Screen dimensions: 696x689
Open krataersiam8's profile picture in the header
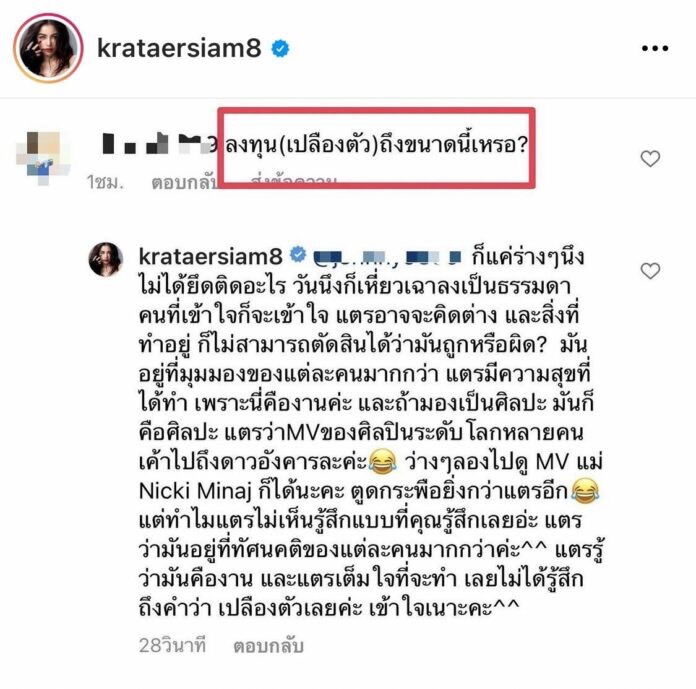pyautogui.click(x=48, y=48)
